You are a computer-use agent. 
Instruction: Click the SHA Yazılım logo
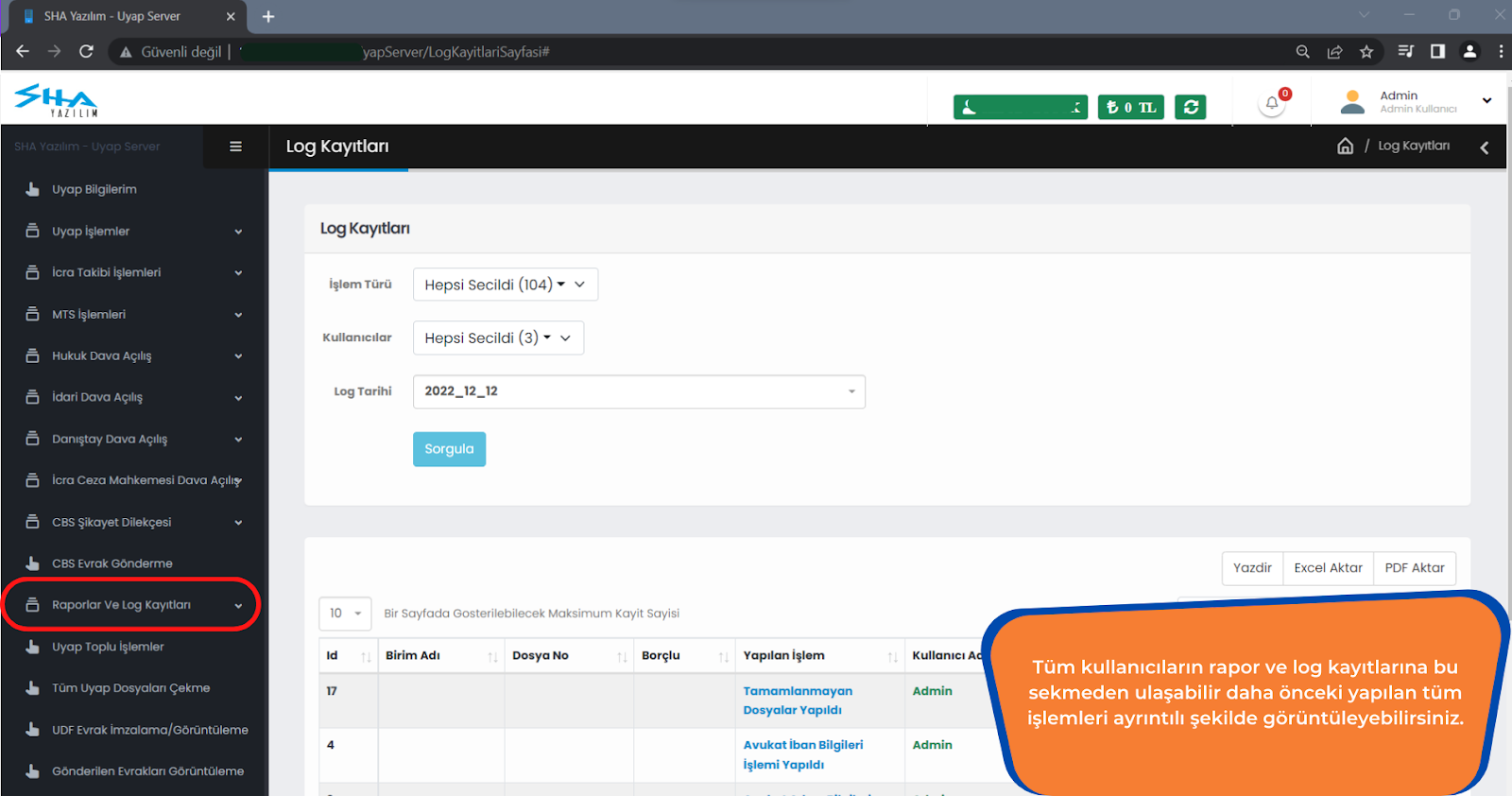point(57,99)
